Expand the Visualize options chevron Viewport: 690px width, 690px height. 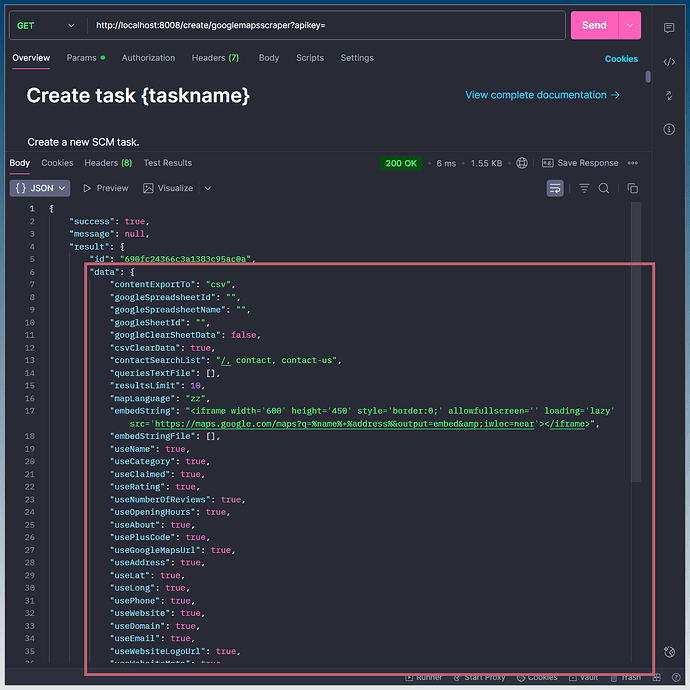click(208, 188)
